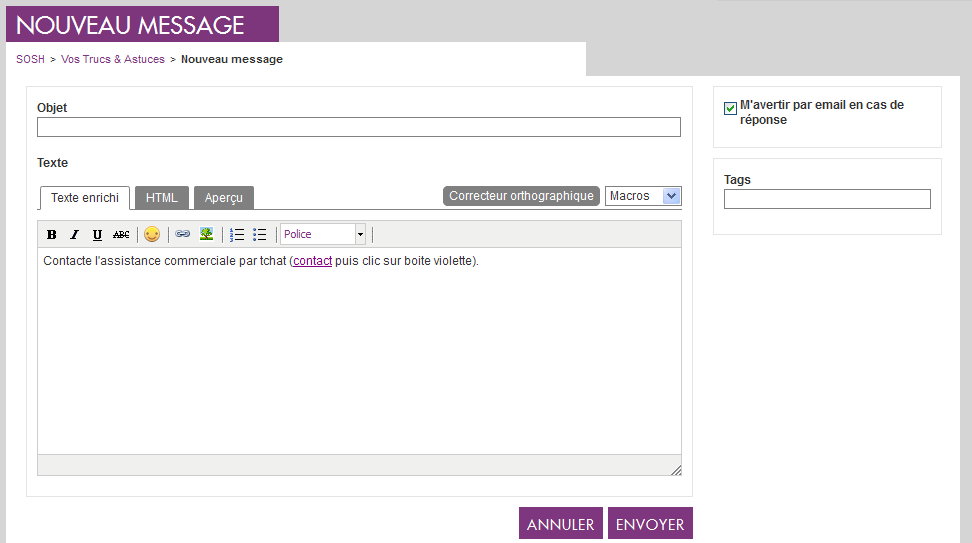This screenshot has width=972, height=543.
Task: Uncheck email notification on reply checkbox
Action: click(x=730, y=108)
